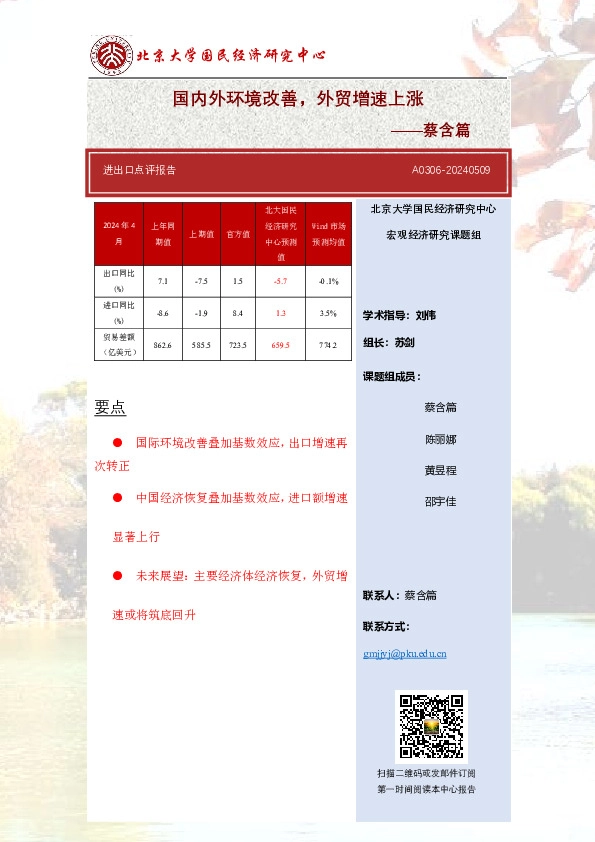Select the import official value 8.4
This screenshot has height=842, width=595.
pos(238,313)
